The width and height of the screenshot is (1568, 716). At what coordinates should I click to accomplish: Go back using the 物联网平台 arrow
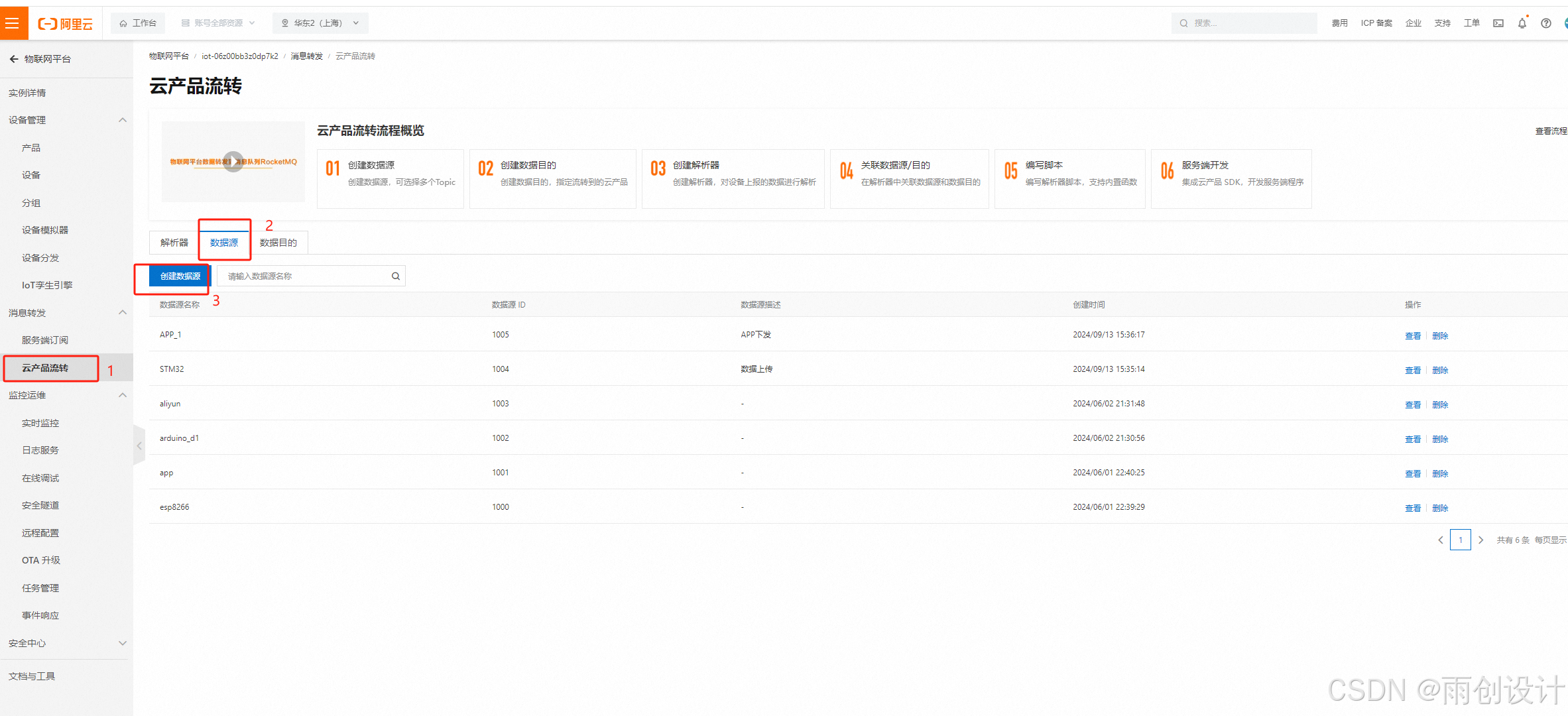[x=14, y=59]
